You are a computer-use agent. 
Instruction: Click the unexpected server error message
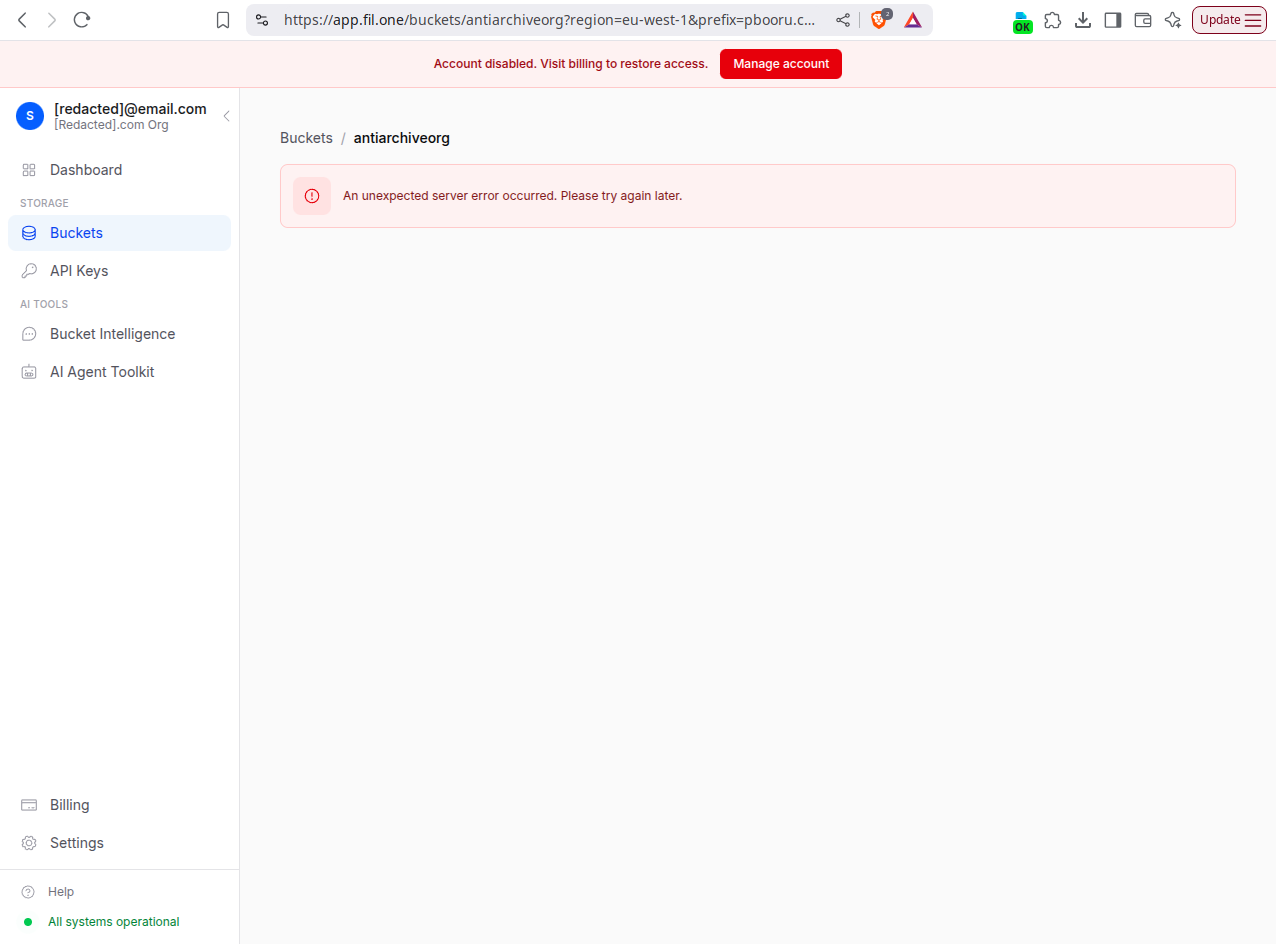coord(512,196)
